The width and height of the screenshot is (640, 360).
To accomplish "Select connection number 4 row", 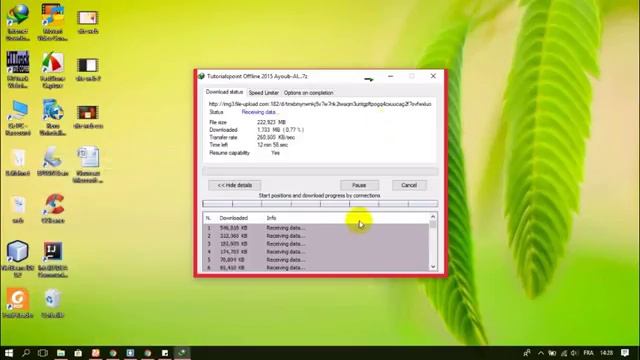I will (316, 252).
